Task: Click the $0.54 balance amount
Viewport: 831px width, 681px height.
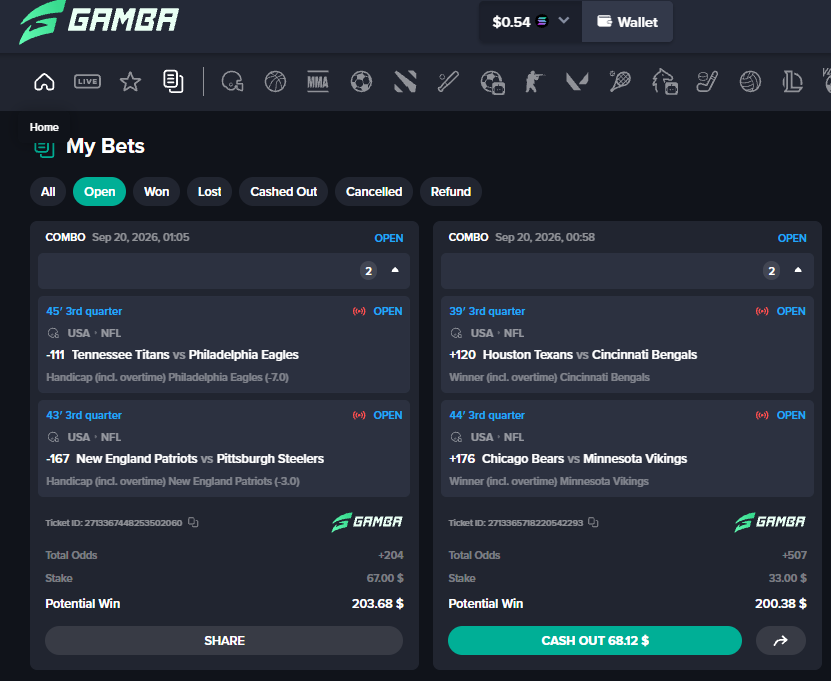Action: pos(511,22)
